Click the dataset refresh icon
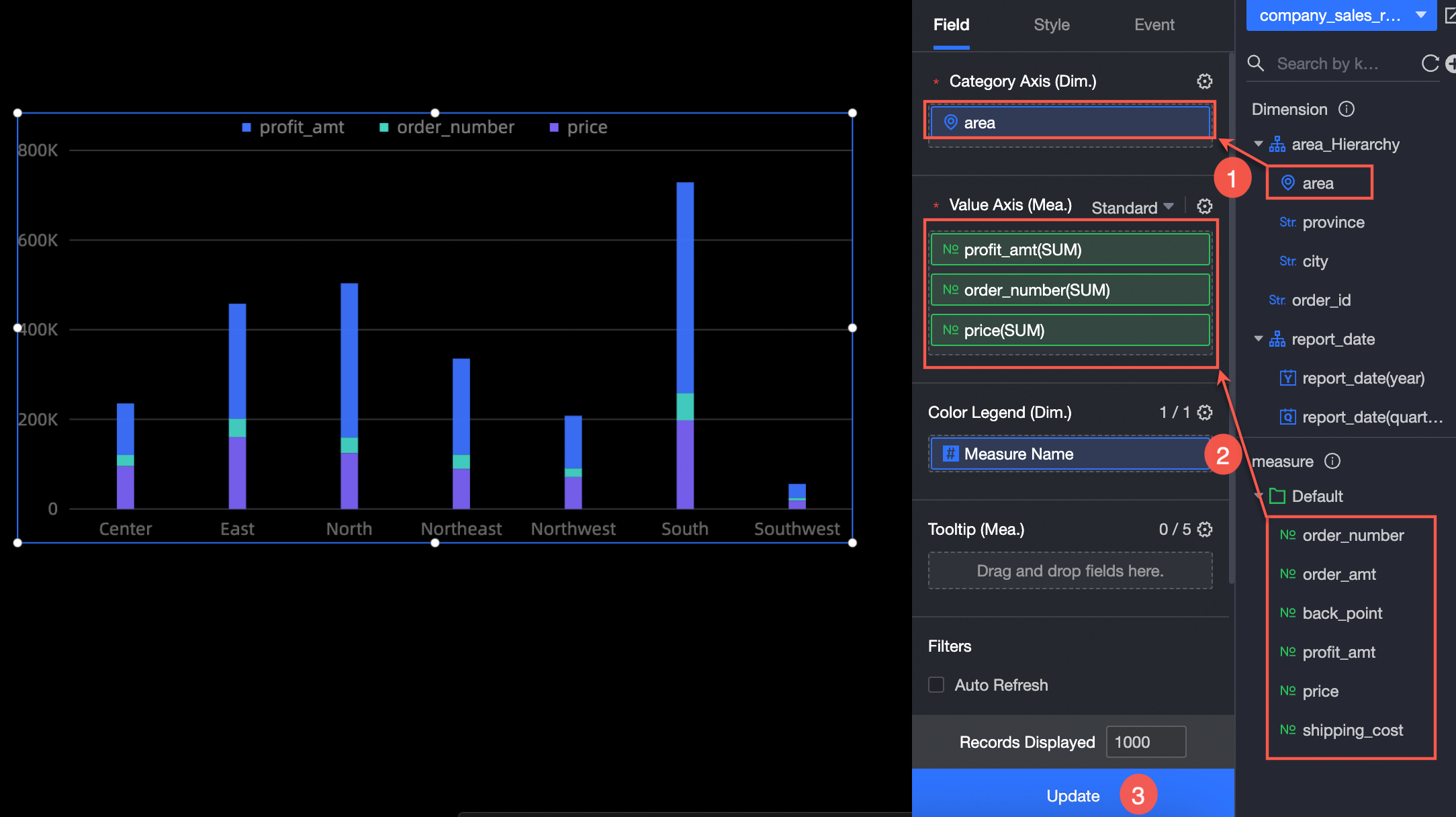 click(1430, 64)
